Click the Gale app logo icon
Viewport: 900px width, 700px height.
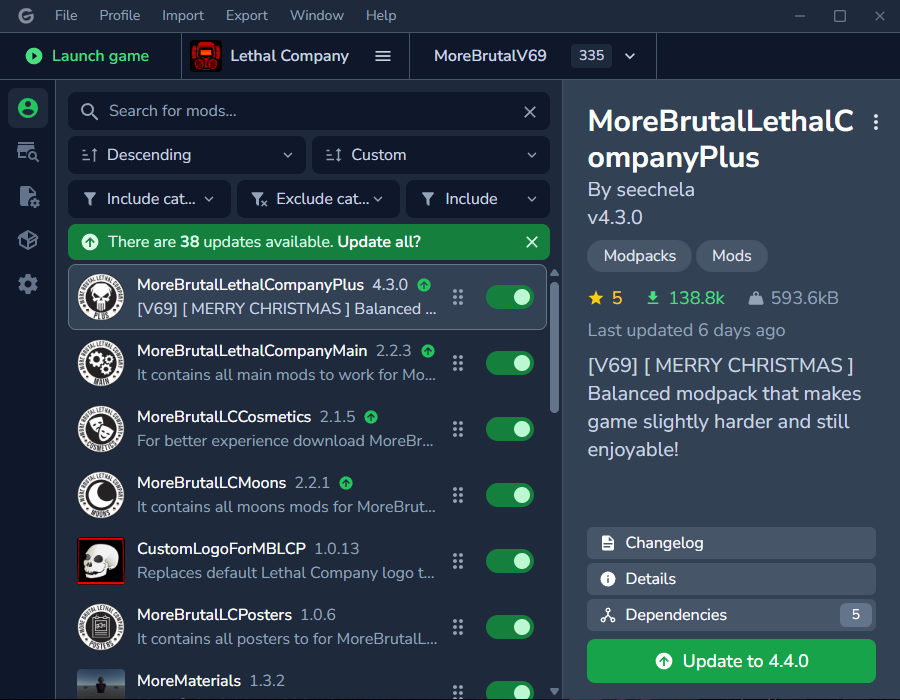point(26,15)
